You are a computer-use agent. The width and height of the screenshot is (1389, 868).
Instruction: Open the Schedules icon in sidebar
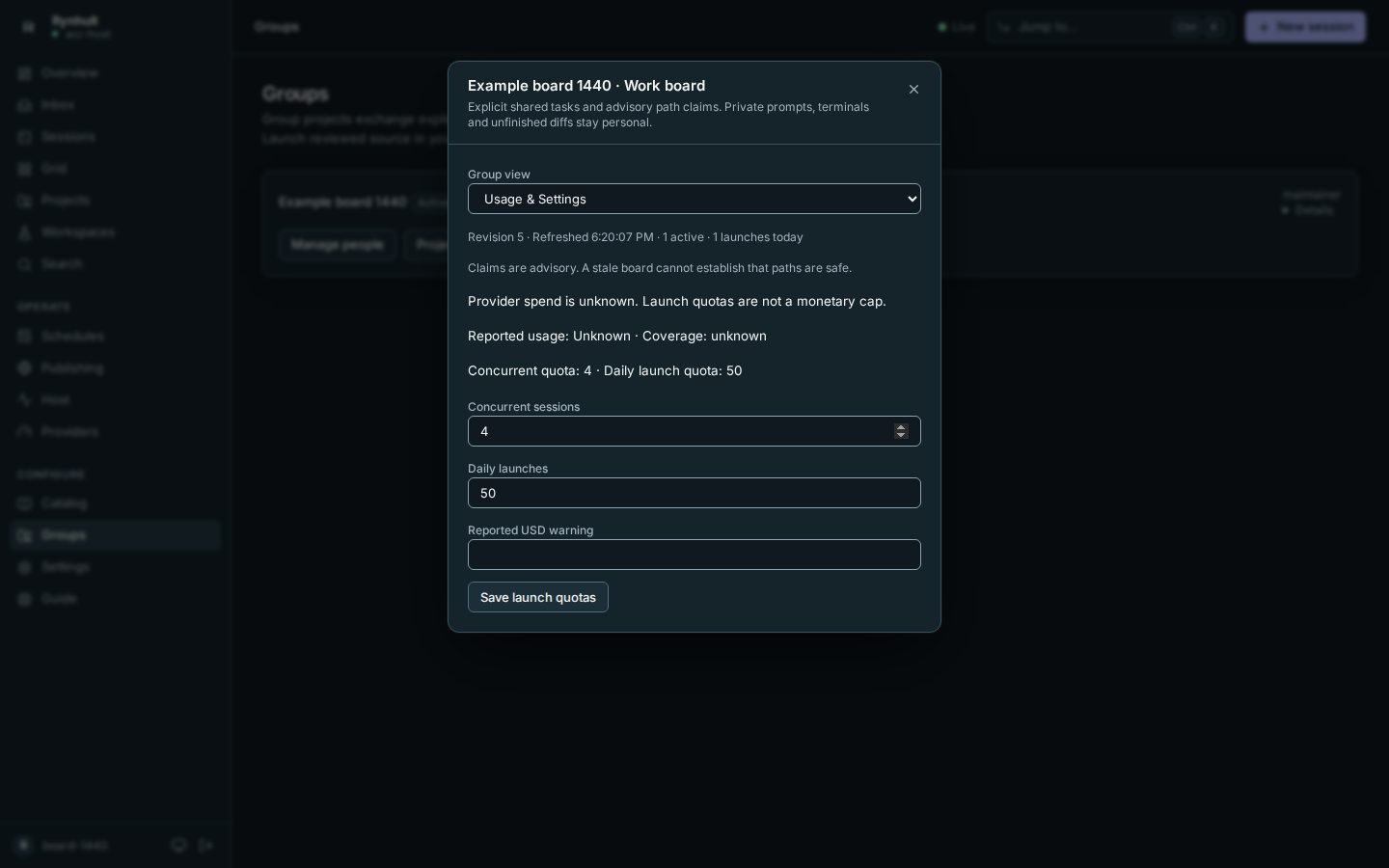25,337
